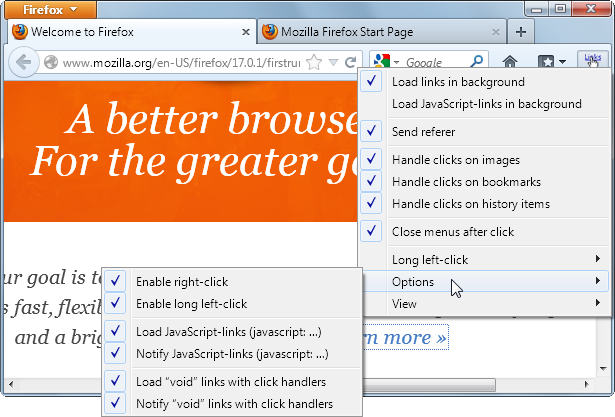
Task: Open the Firefox application menu
Action: coord(50,9)
